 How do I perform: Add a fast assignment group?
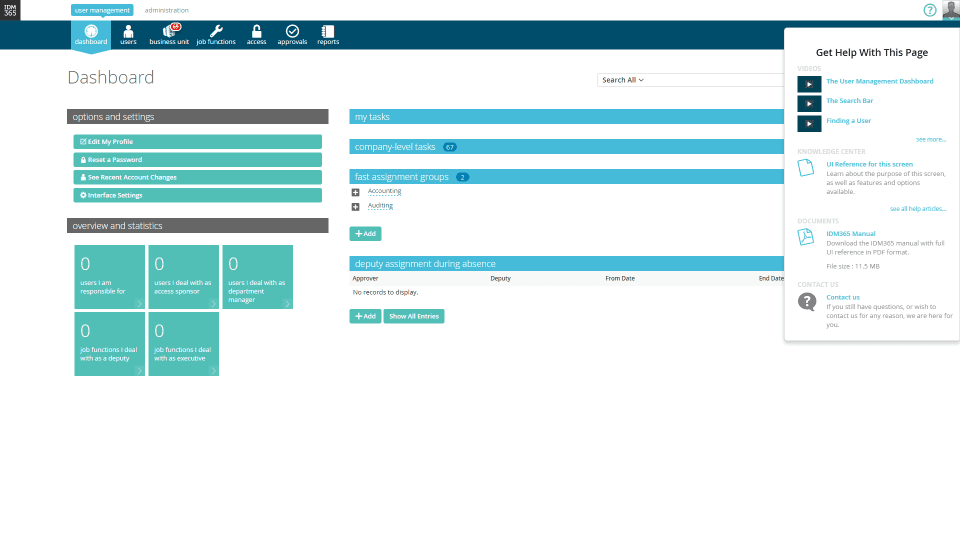[366, 234]
